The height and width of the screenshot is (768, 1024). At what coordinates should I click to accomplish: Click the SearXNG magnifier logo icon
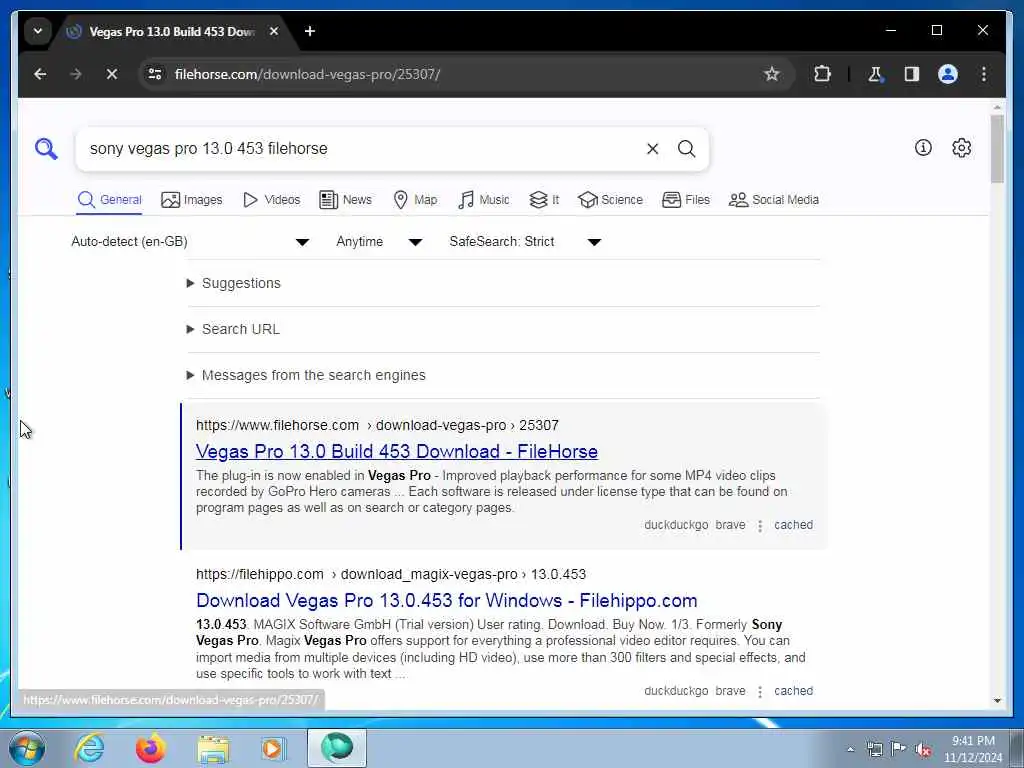(46, 149)
